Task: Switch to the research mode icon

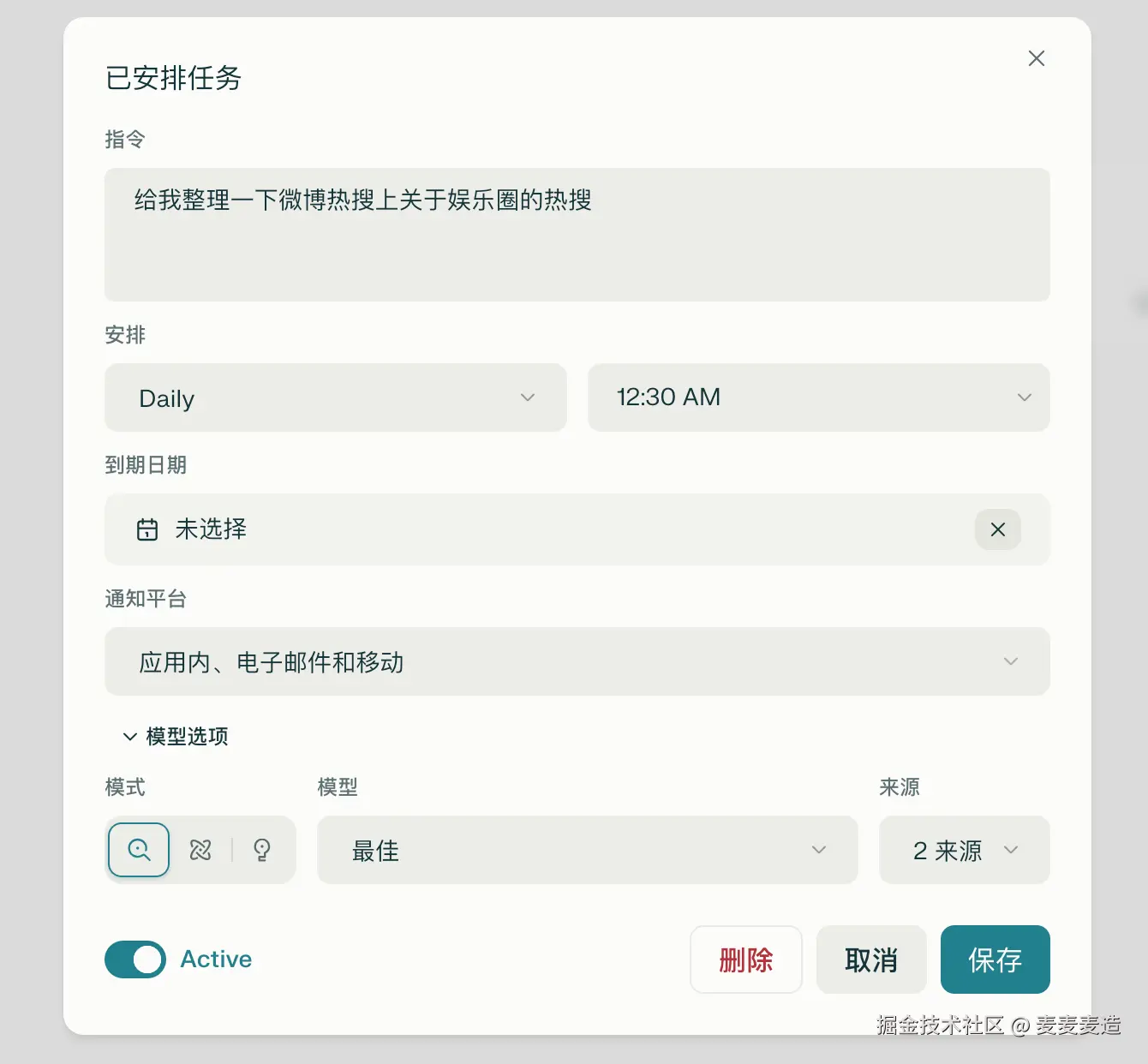Action: pos(200,850)
